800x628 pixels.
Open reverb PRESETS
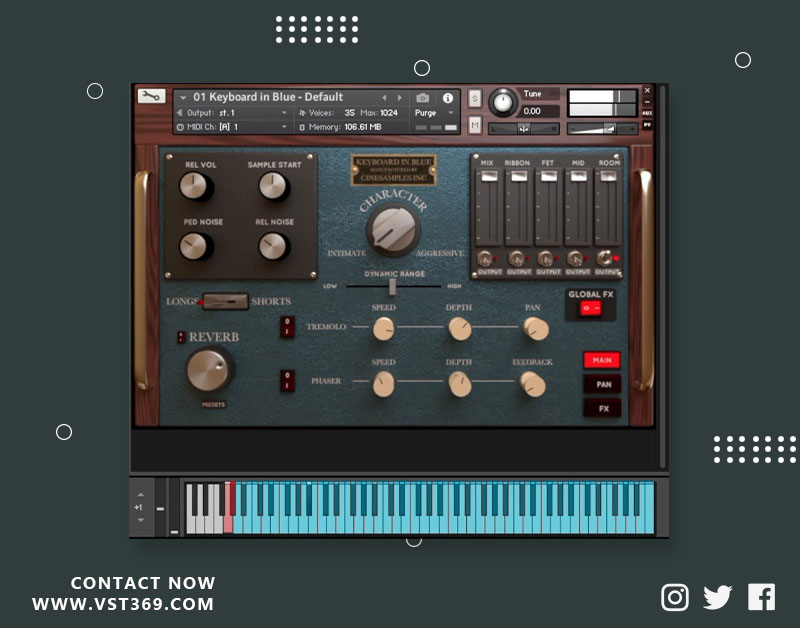(213, 405)
